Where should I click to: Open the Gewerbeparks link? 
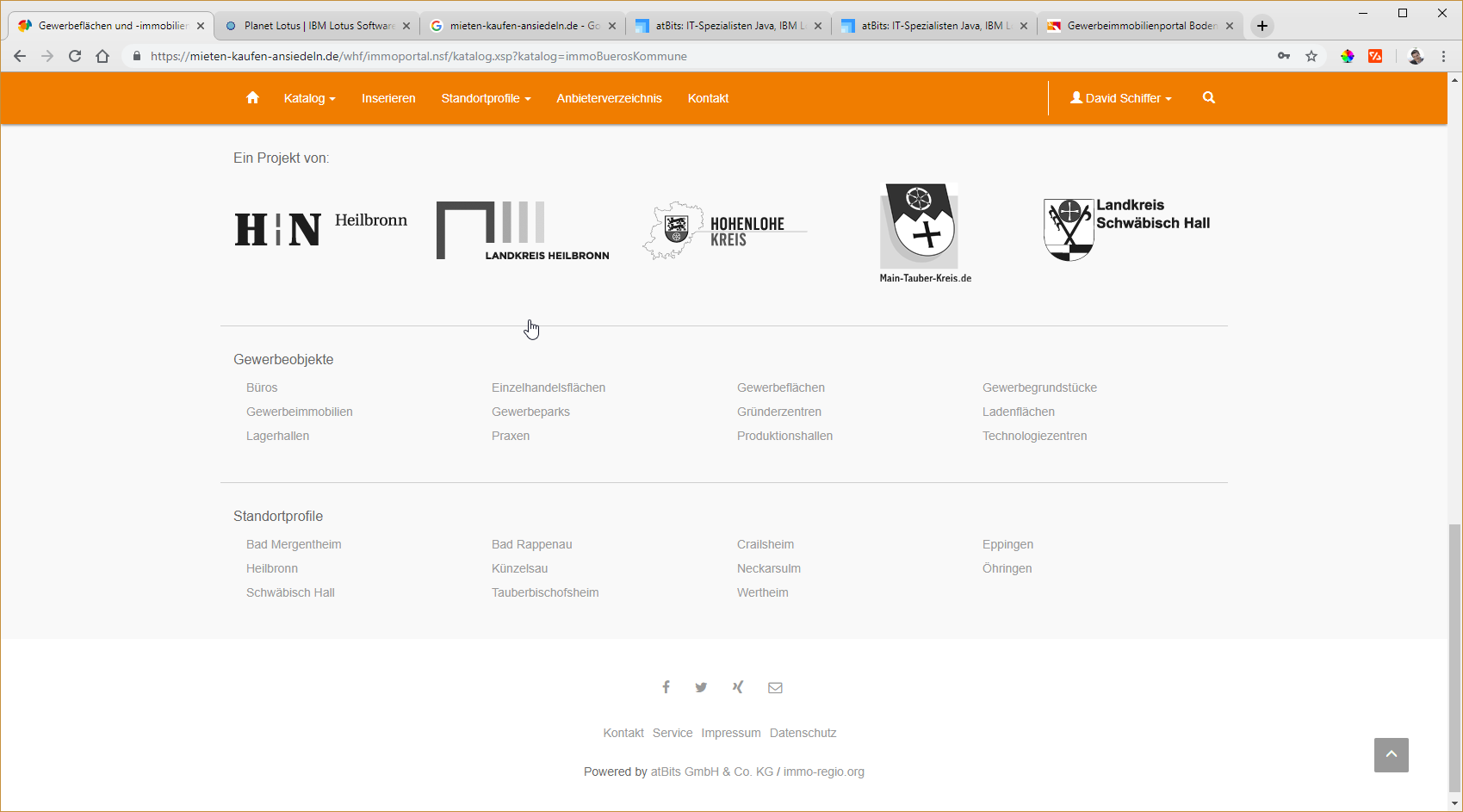click(530, 412)
